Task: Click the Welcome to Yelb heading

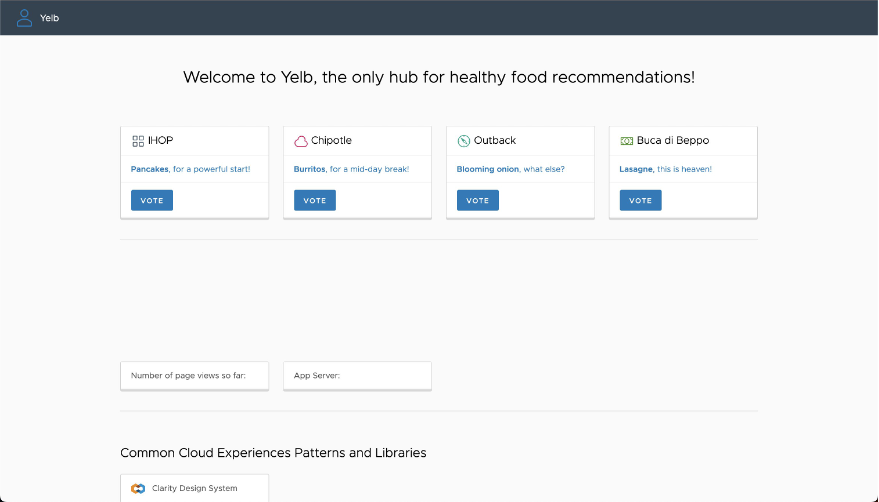Action: click(439, 77)
